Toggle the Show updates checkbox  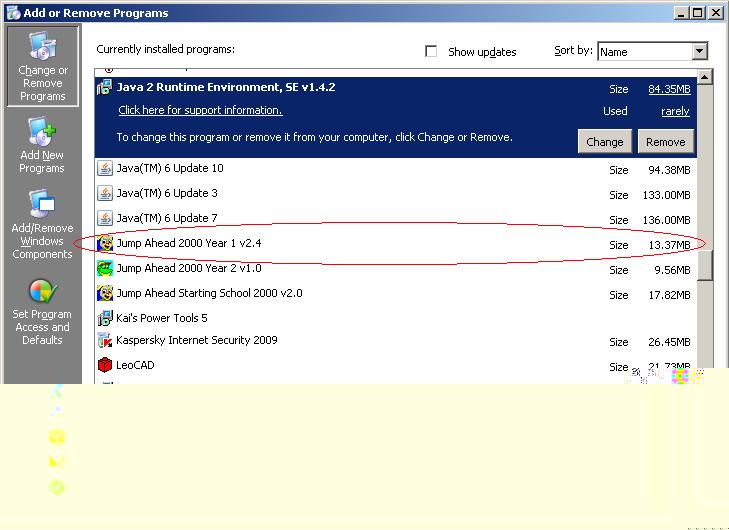[x=431, y=51]
